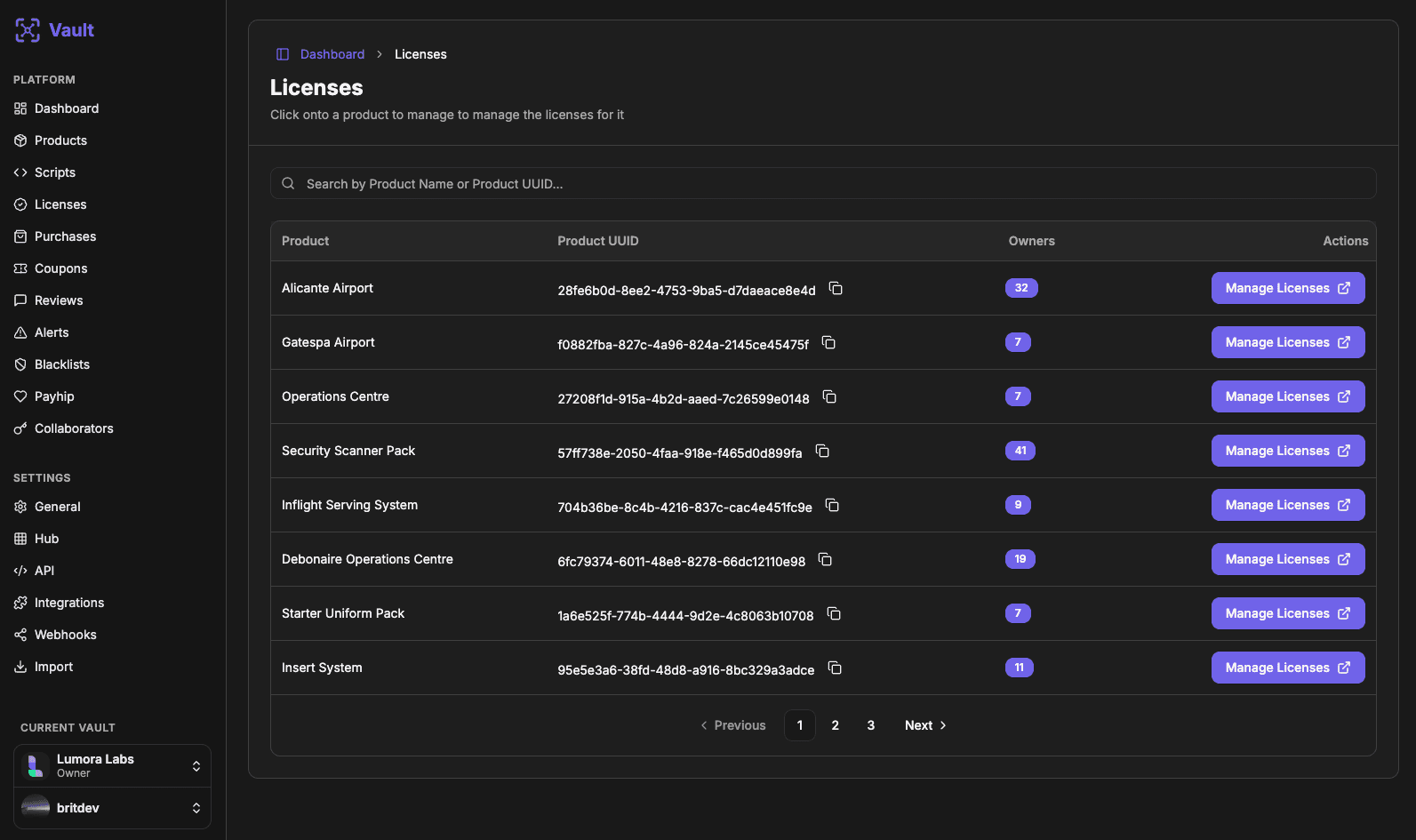Open the britdev account menu
Viewport: 1416px width, 840px height.
coord(112,808)
